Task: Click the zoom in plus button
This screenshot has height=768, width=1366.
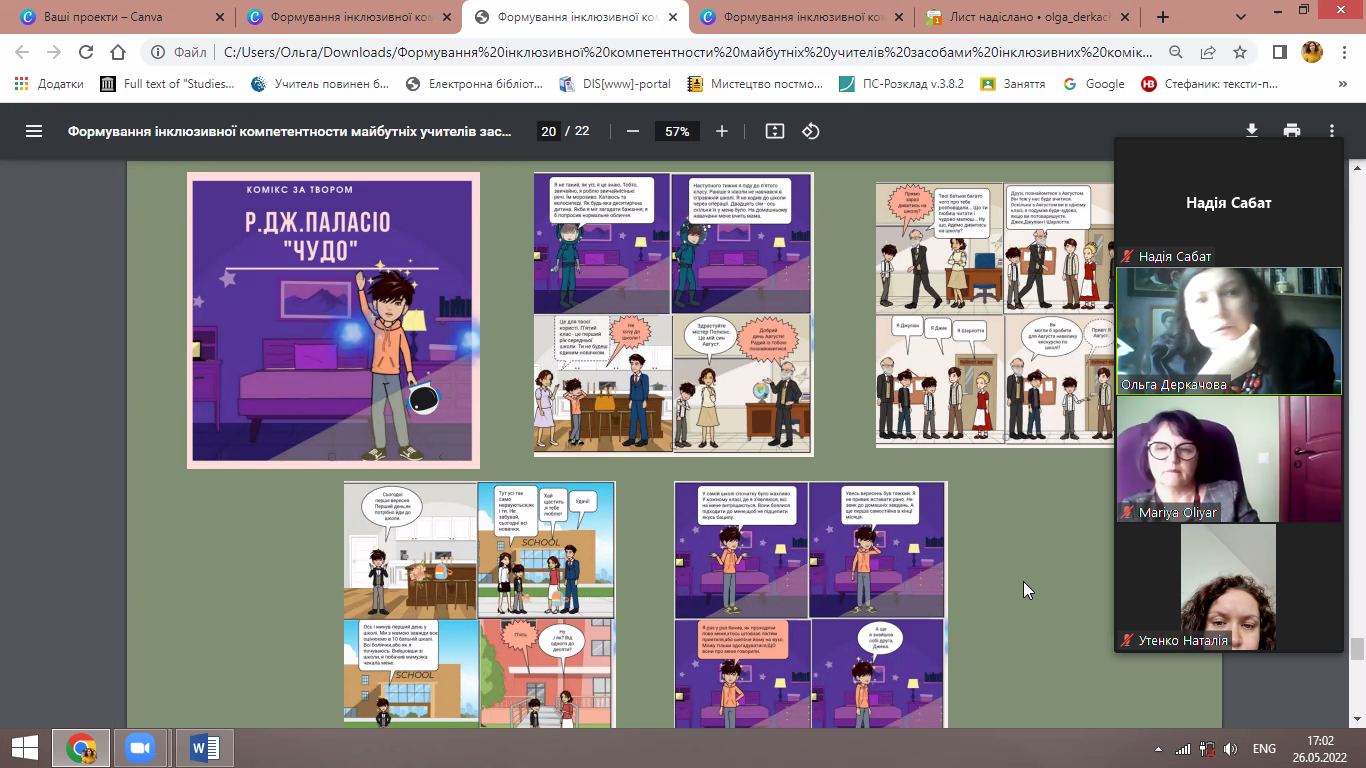Action: [x=722, y=131]
